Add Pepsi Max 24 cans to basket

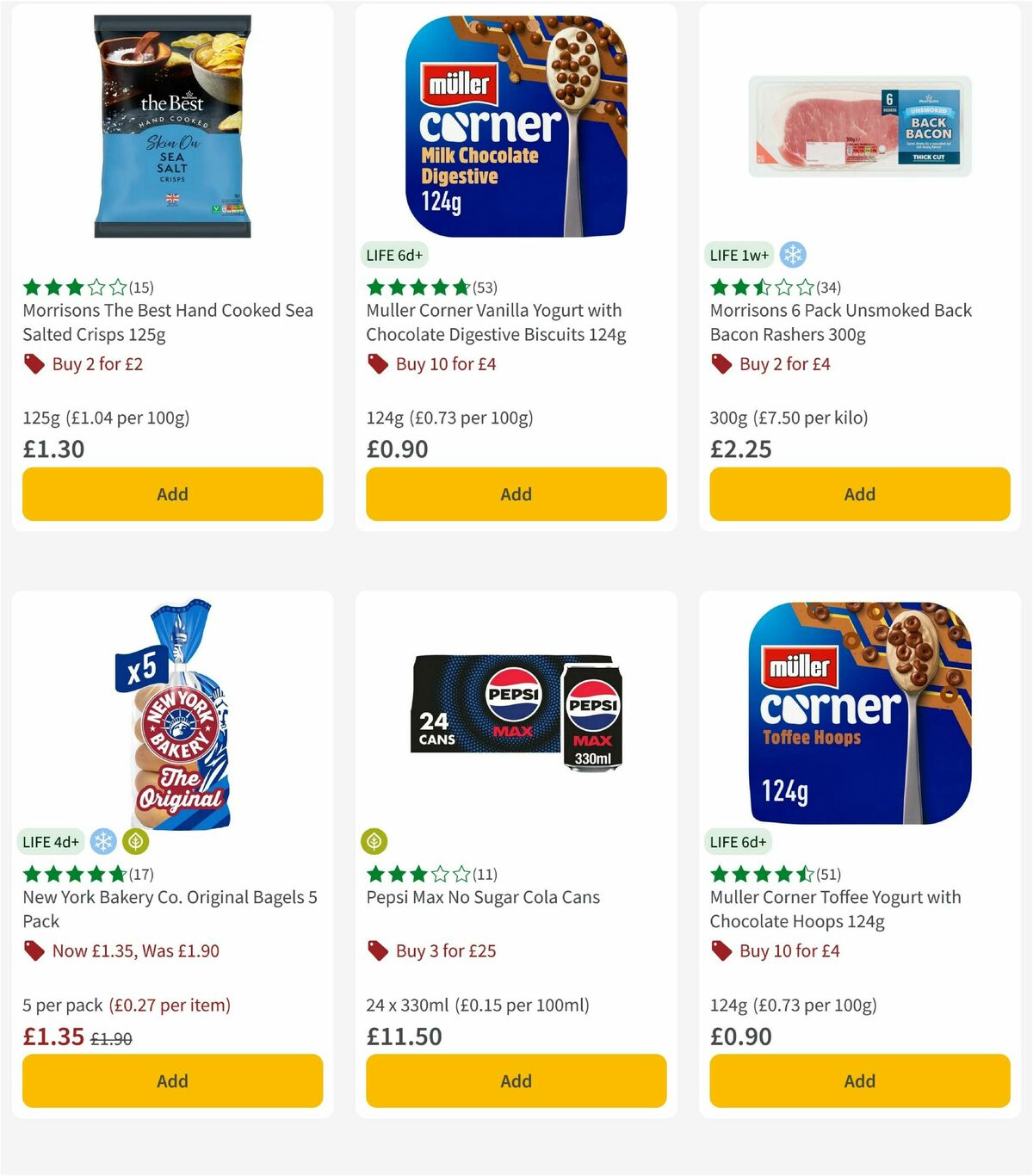point(516,1080)
